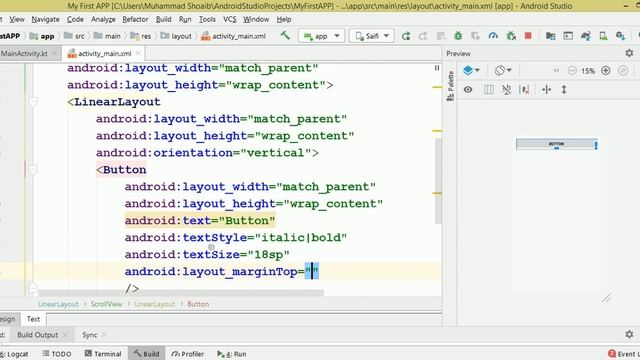Open the Refactor menu
Screen dimensions: 640x360
135,19
